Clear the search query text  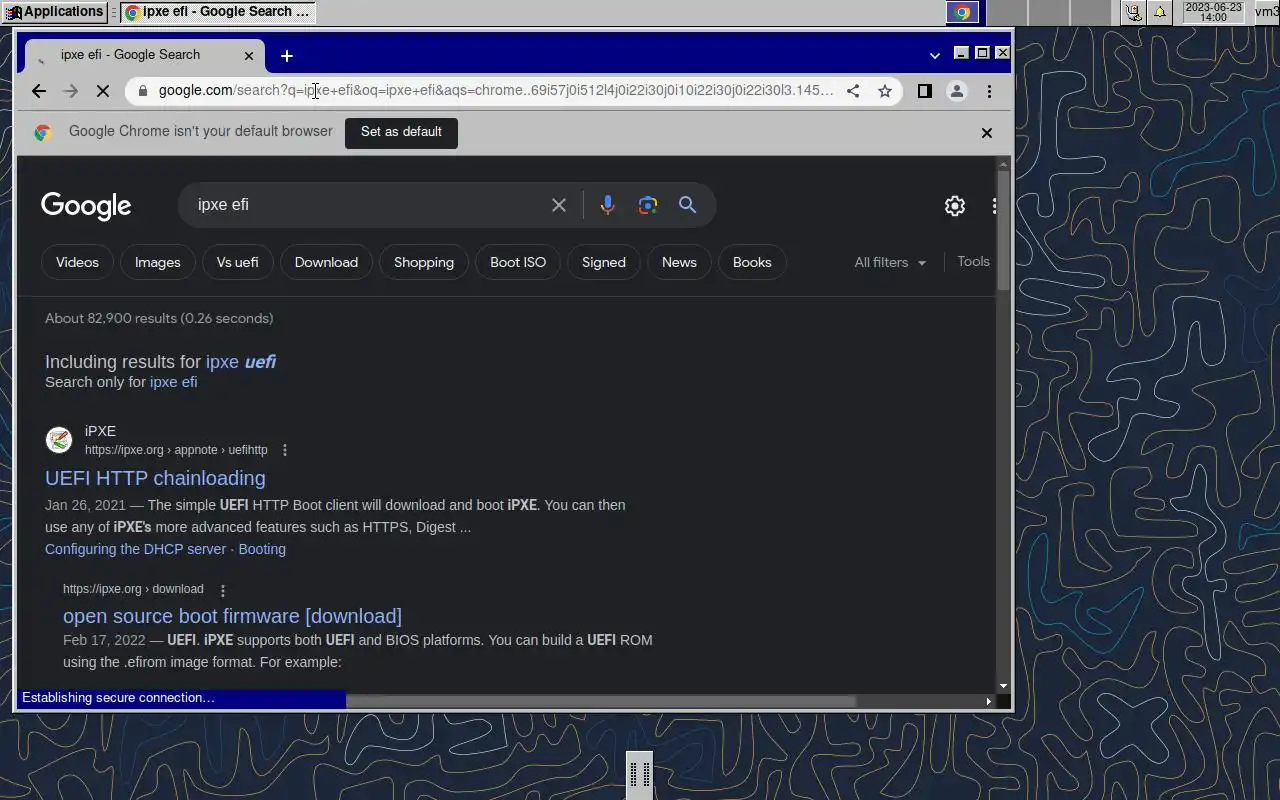[559, 205]
